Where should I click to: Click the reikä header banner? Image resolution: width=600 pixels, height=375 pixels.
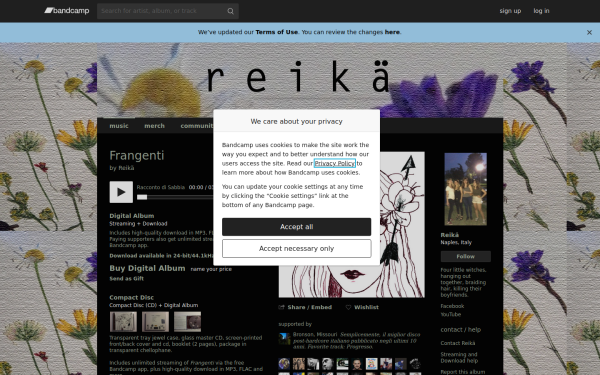[x=300, y=80]
